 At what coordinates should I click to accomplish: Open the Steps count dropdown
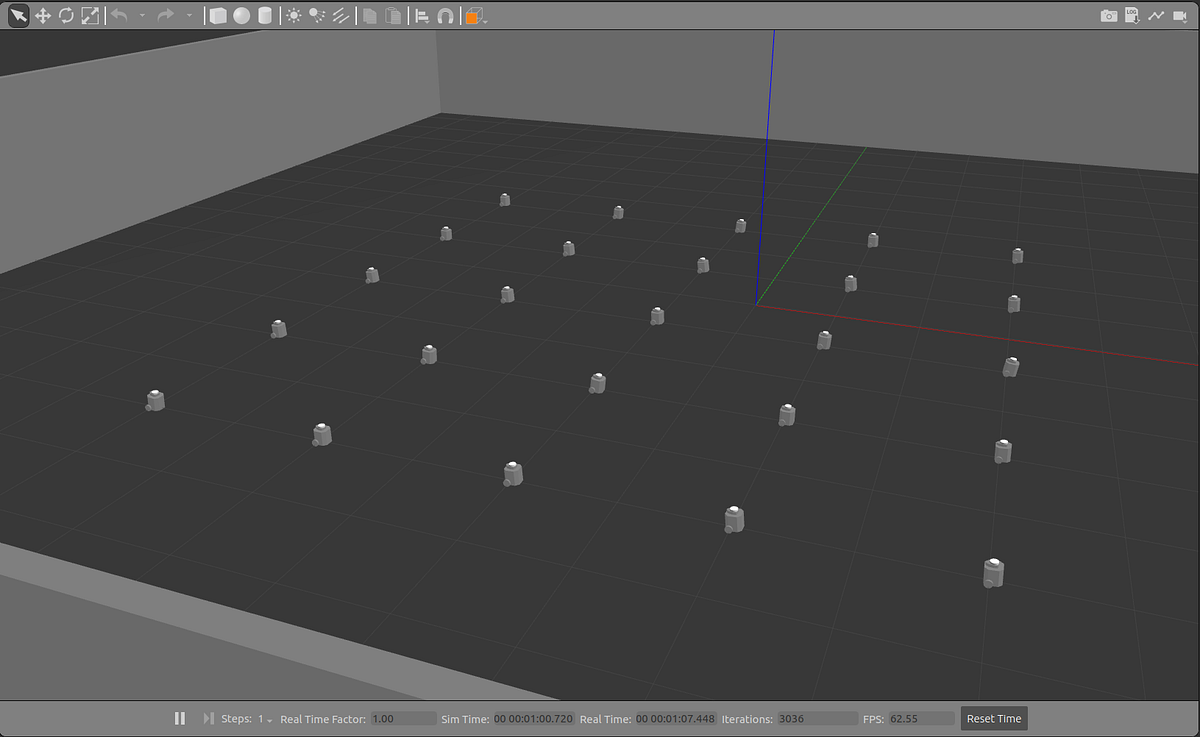pos(268,718)
